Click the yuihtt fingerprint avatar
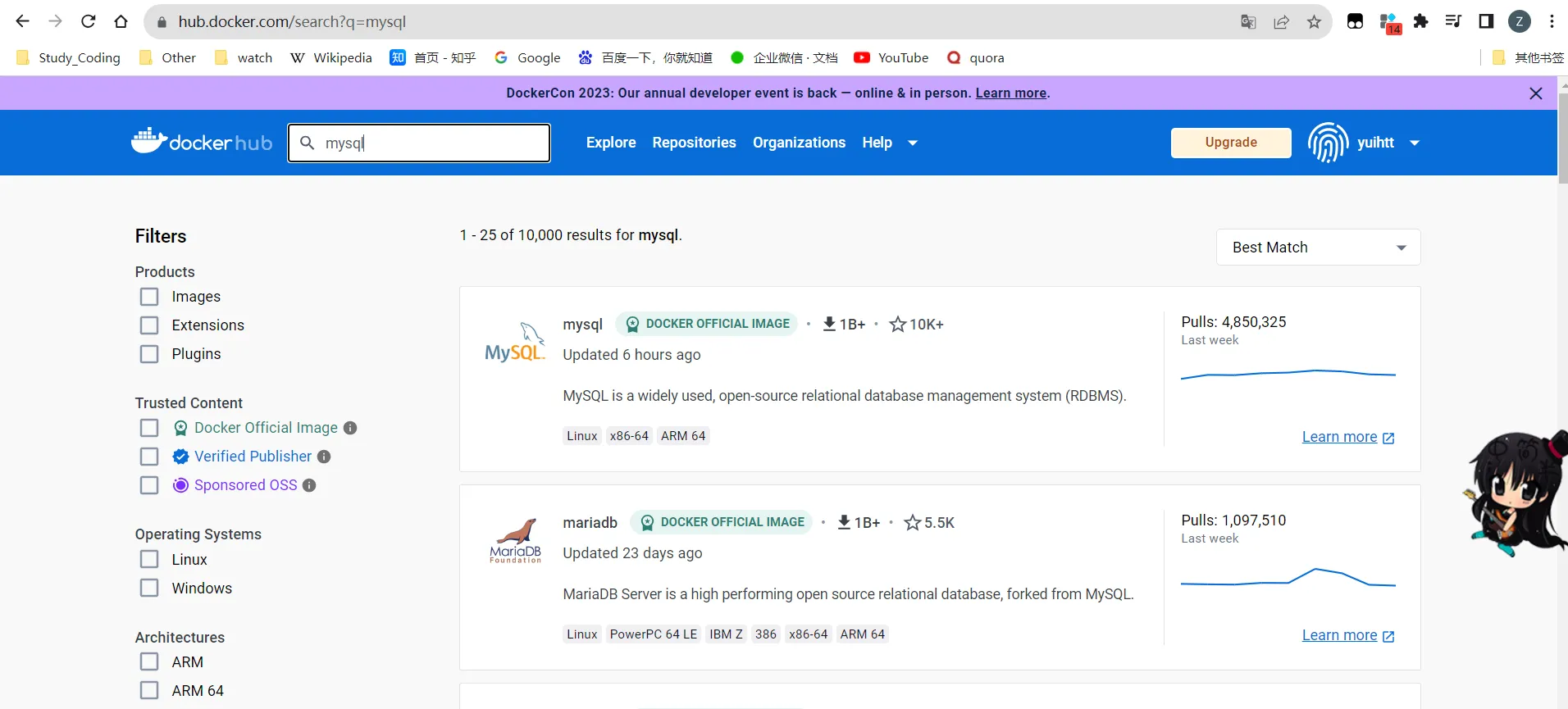Viewport: 1568px width, 709px height. 1328,143
